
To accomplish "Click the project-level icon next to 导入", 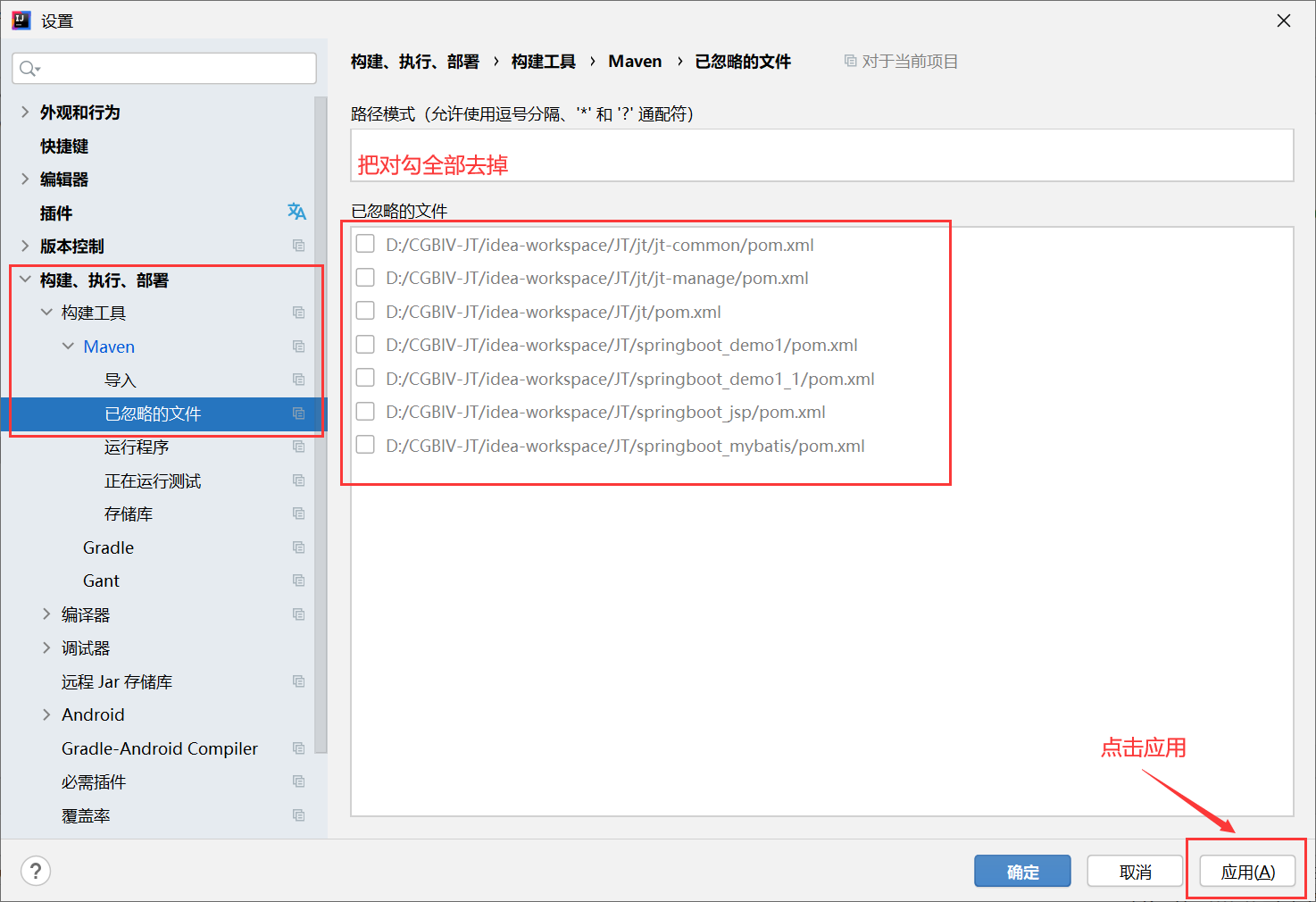I will coord(299,380).
